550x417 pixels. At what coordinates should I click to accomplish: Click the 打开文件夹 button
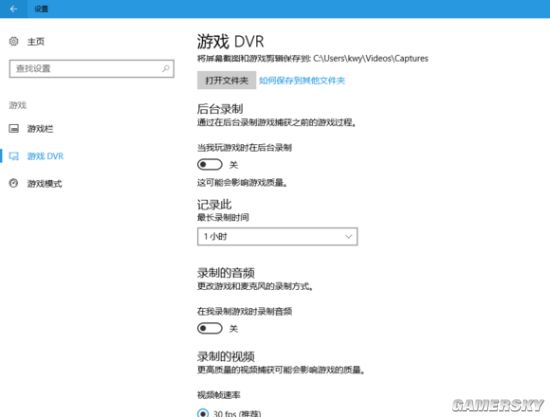(x=227, y=80)
